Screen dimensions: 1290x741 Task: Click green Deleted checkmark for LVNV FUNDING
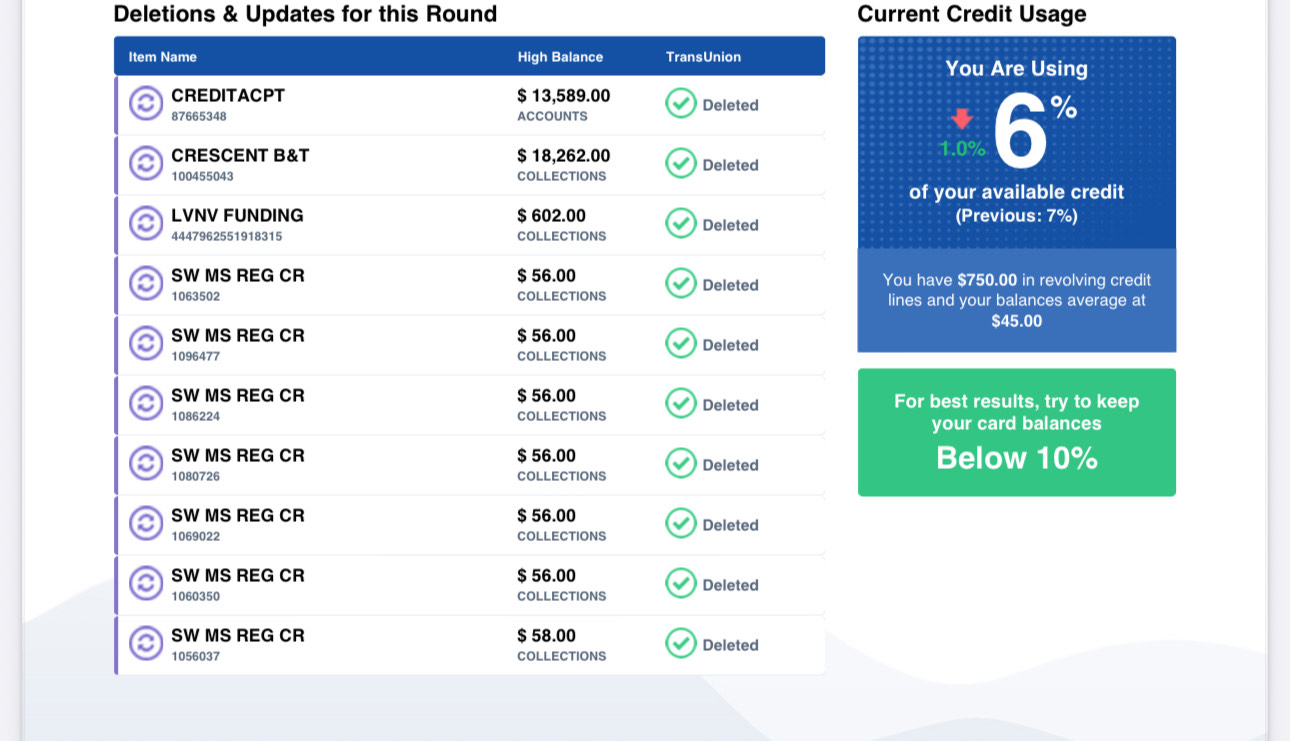(681, 223)
